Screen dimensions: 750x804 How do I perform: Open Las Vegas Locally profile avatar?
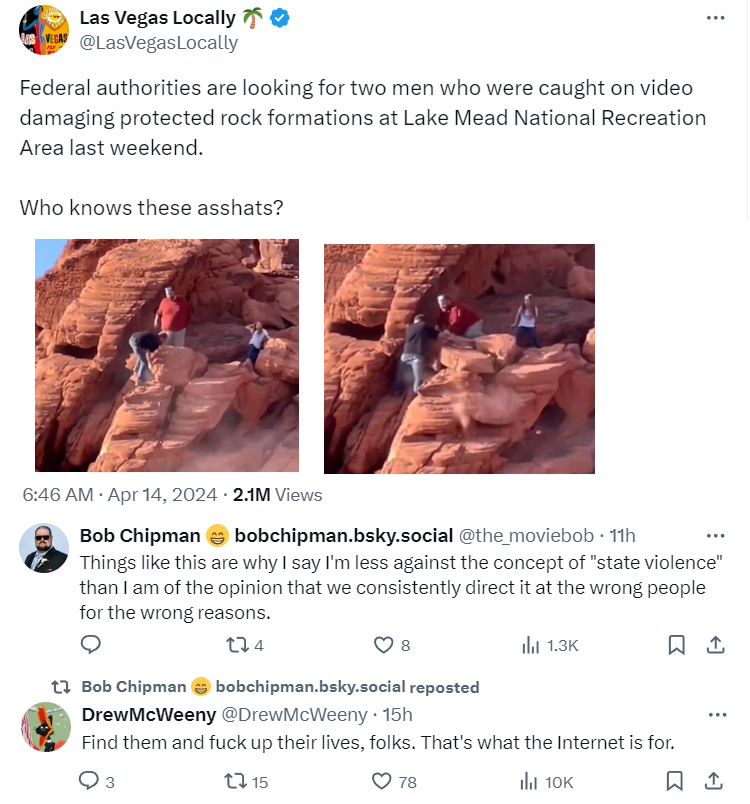point(43,30)
